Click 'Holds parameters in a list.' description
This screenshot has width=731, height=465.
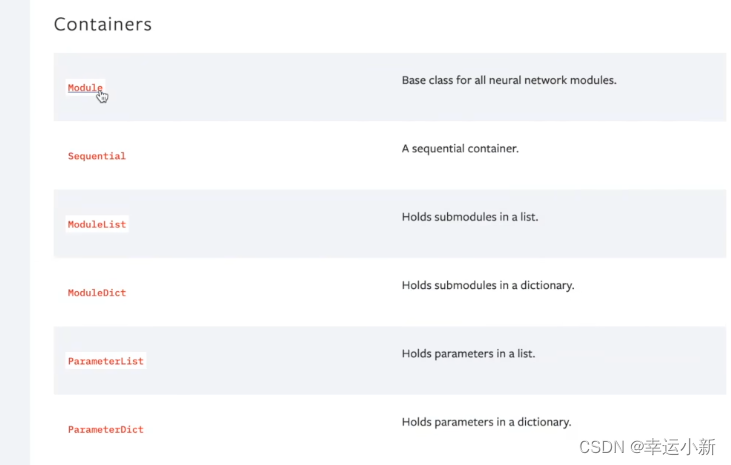point(468,353)
